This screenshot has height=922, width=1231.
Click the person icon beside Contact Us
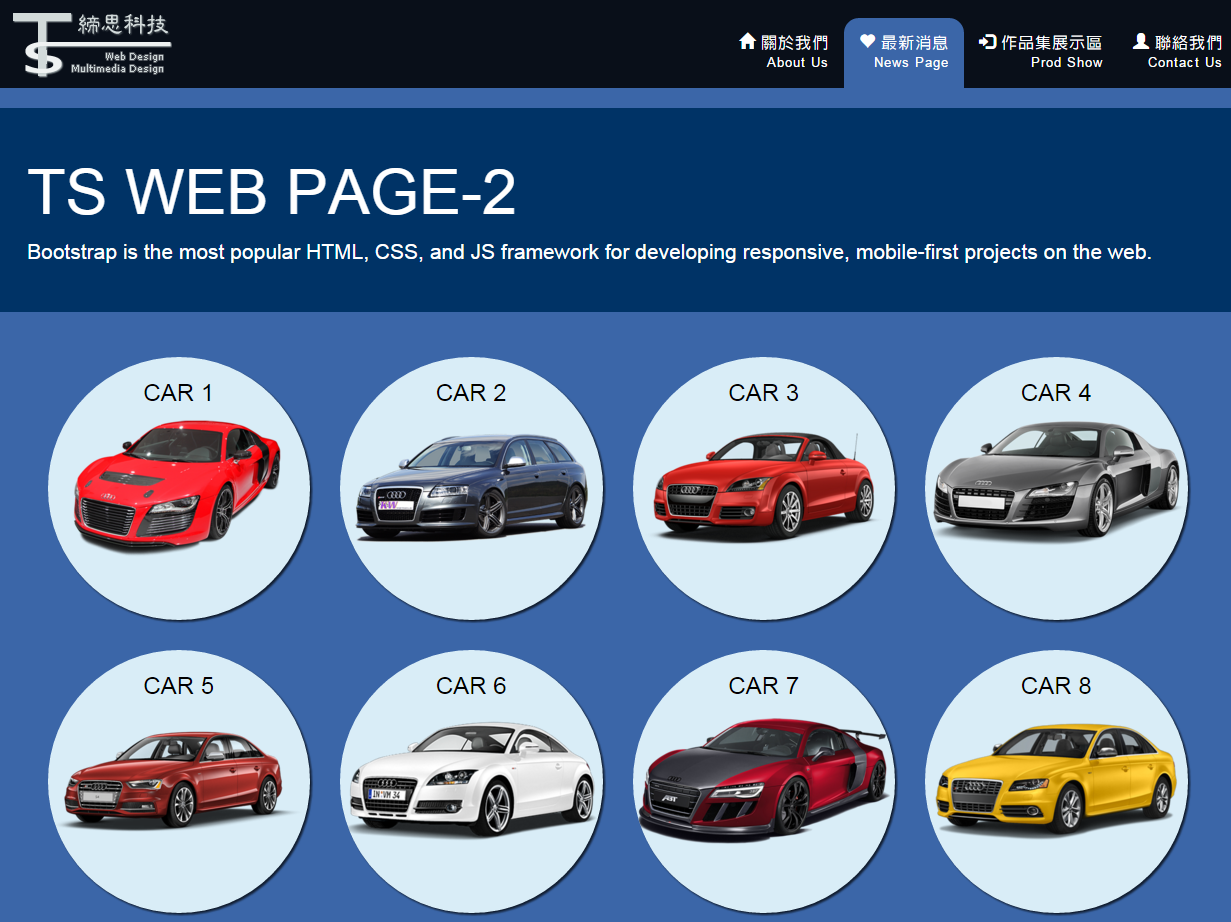coord(1140,41)
